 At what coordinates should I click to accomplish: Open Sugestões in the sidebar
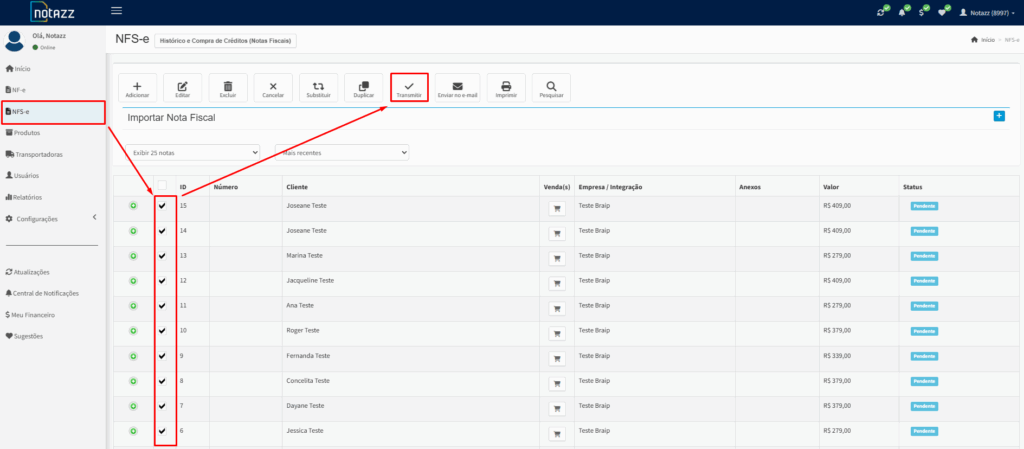(24, 336)
